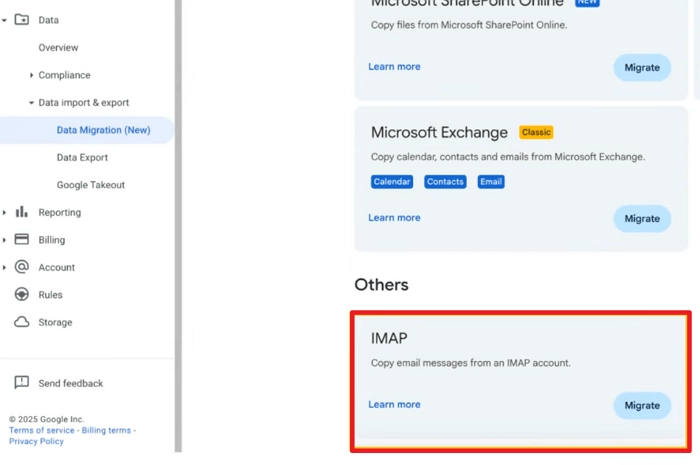Open the Rules menu item
This screenshot has height=465, width=700.
coord(50,295)
